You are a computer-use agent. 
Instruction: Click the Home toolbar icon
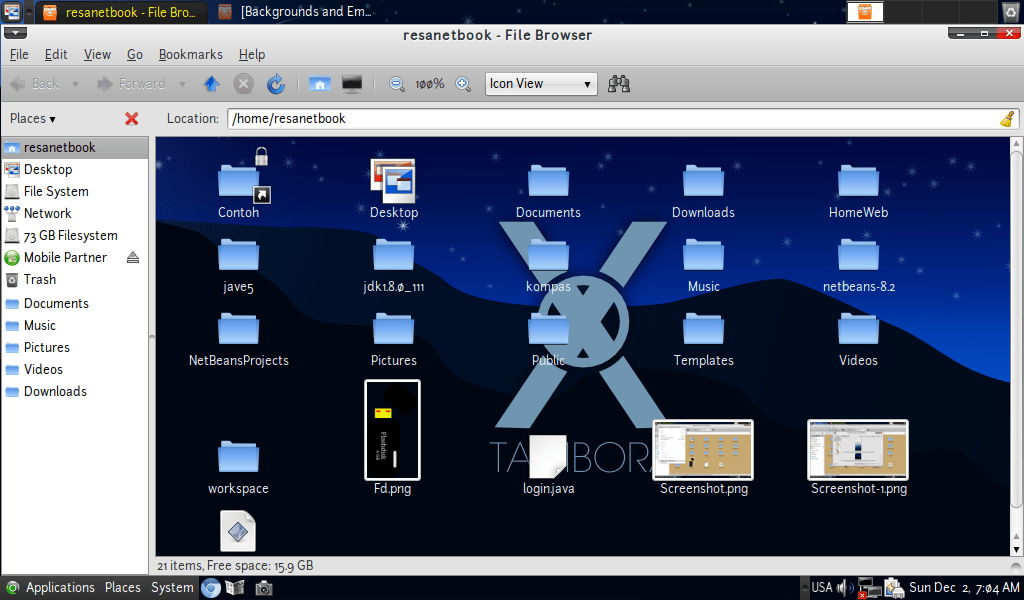click(319, 83)
